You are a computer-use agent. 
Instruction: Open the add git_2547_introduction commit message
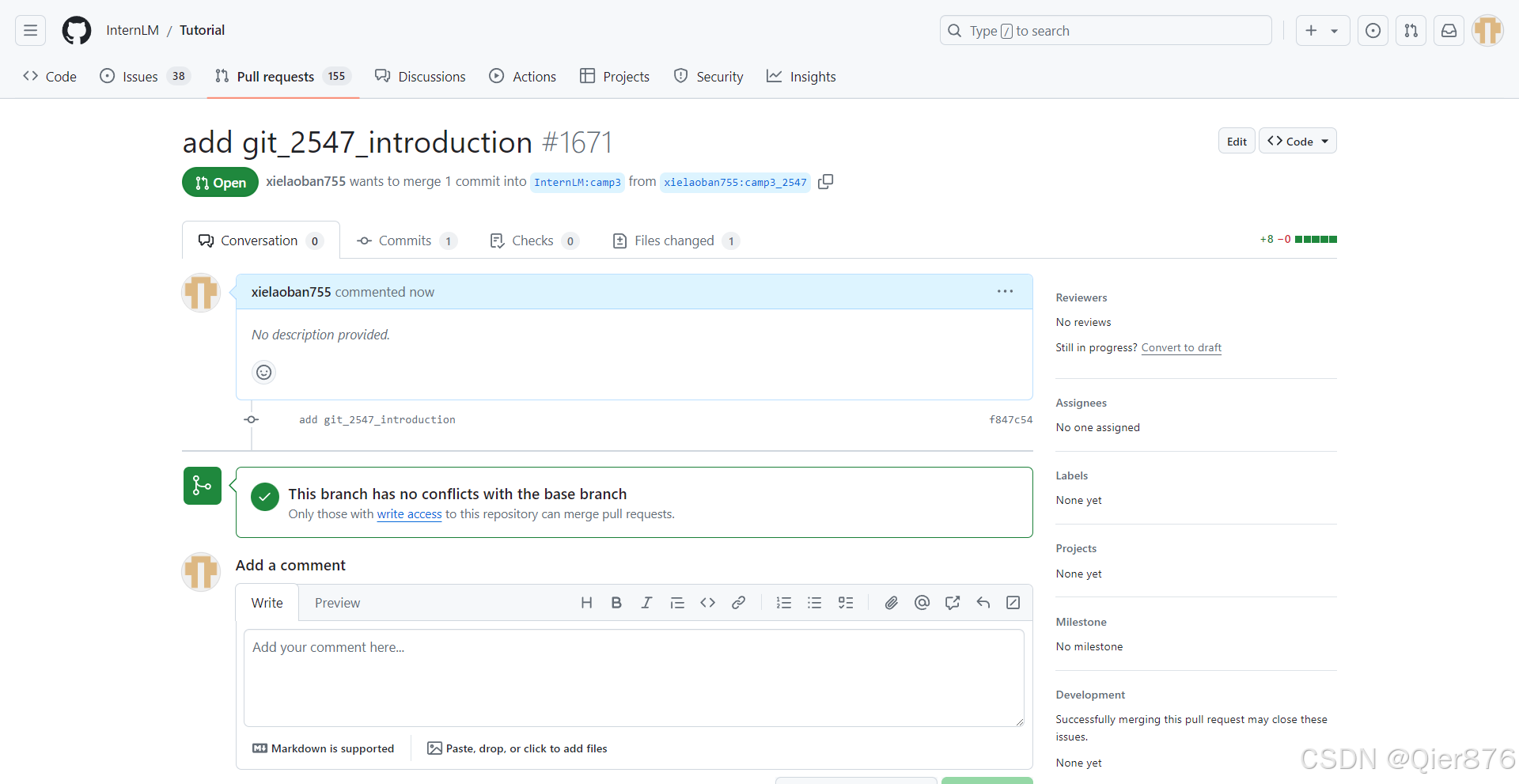coord(377,419)
